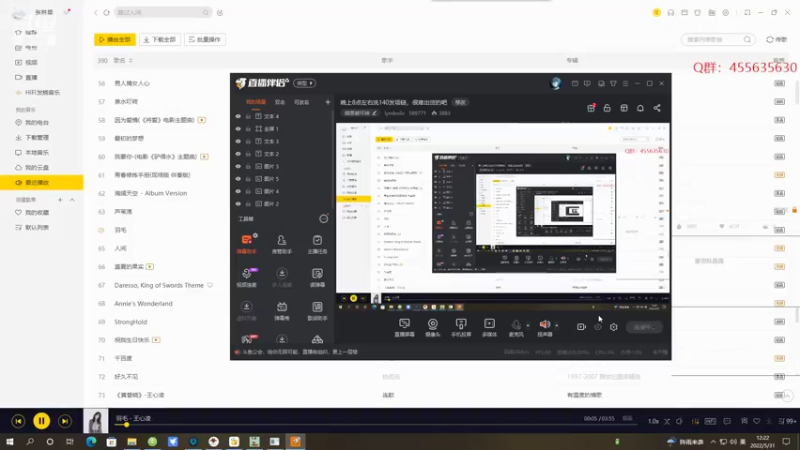Click the shuffle play mode icon

666,421
